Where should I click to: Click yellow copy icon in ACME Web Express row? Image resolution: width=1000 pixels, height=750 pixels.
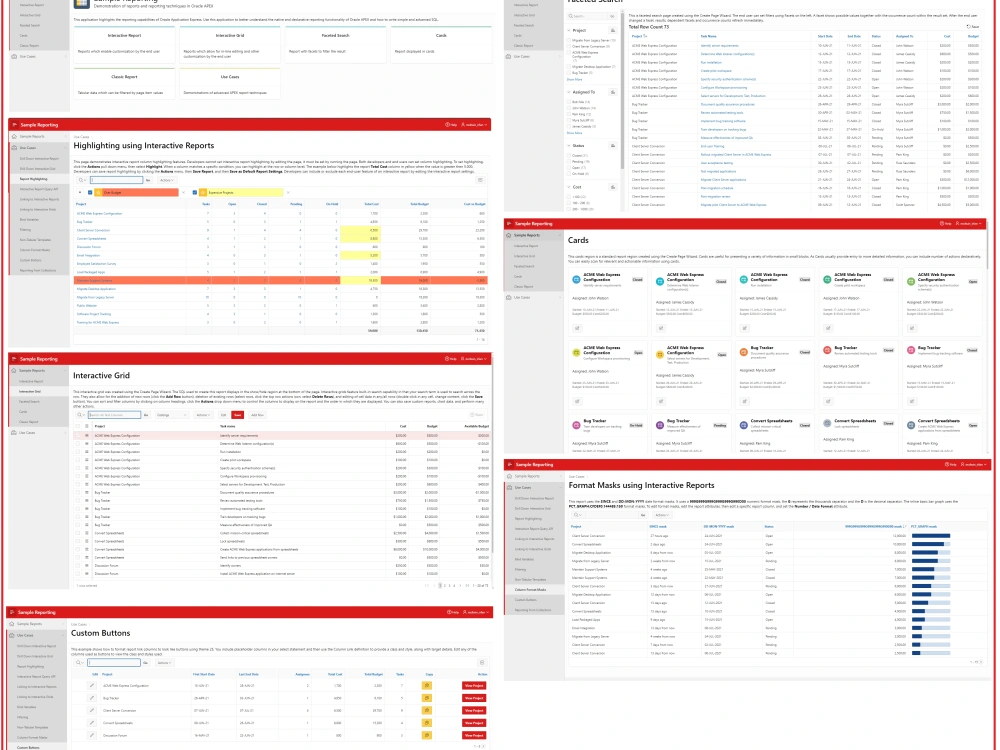coord(427,686)
